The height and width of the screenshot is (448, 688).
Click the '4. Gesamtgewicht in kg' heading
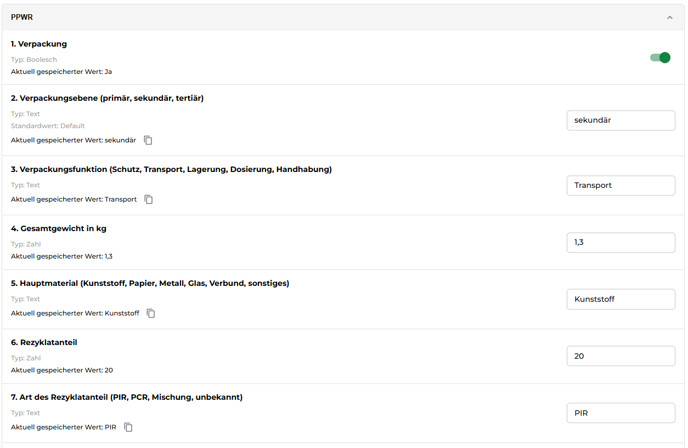pyautogui.click(x=58, y=228)
